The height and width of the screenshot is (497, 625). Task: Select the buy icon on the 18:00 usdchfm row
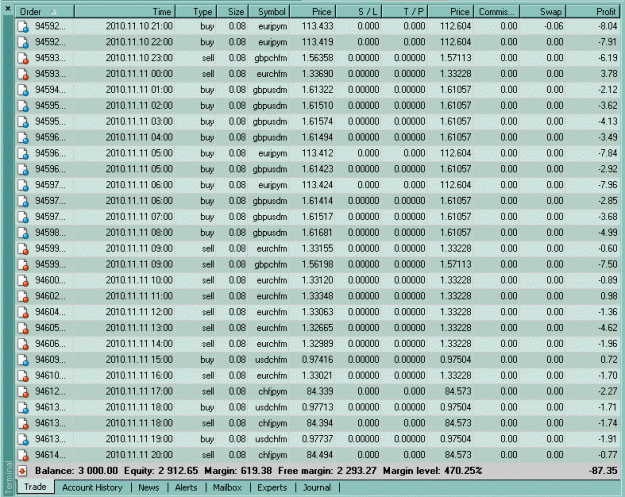click(x=23, y=408)
